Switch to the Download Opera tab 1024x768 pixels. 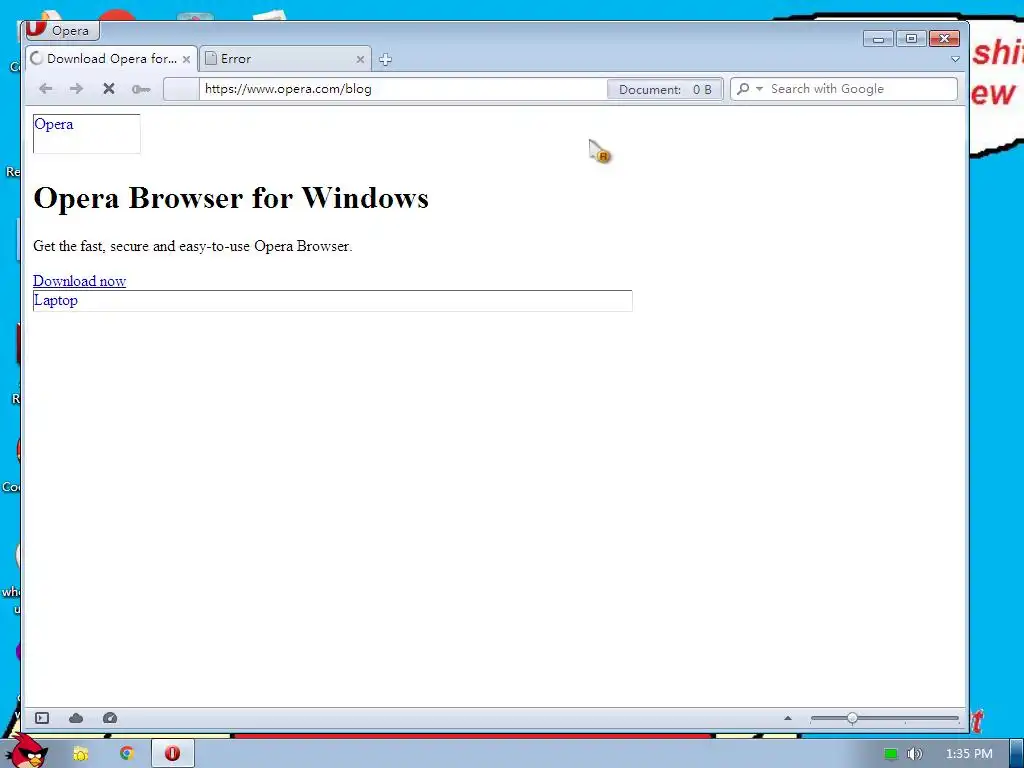tap(111, 59)
